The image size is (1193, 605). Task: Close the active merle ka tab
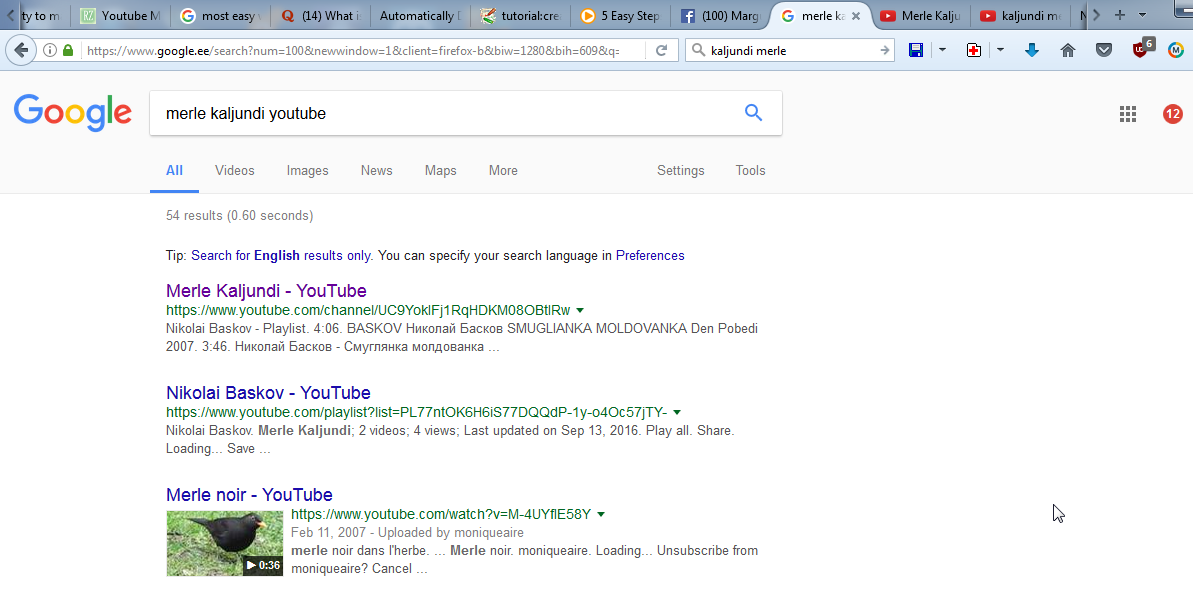856,16
